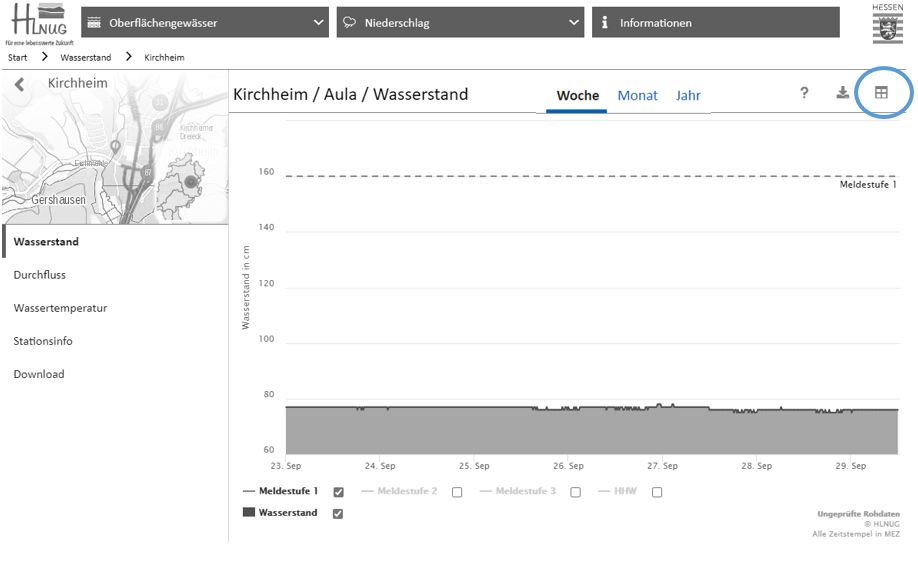Click the HLNUG logo
918x573 pixels.
[38, 23]
